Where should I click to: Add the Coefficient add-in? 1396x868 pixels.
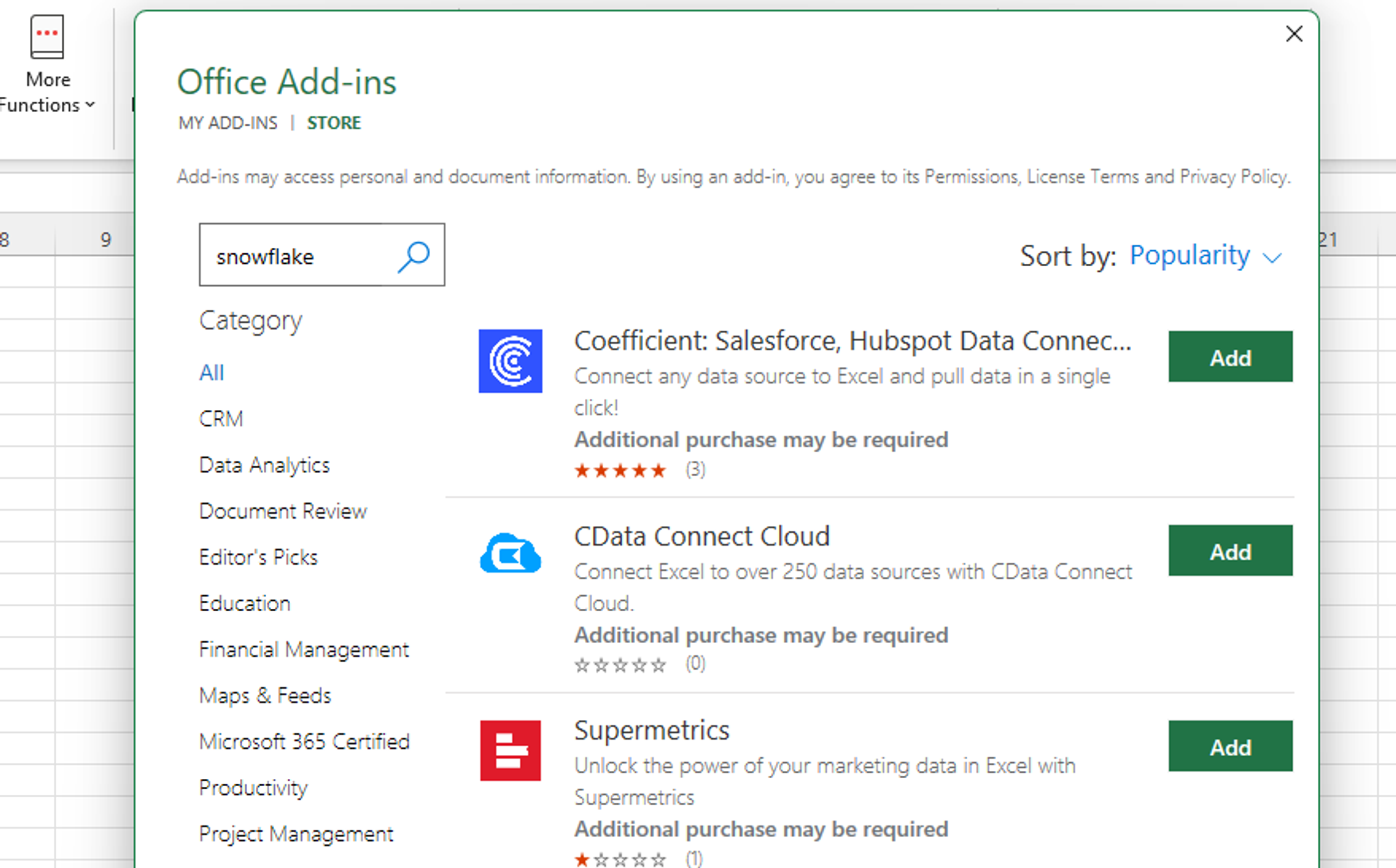pyautogui.click(x=1230, y=357)
